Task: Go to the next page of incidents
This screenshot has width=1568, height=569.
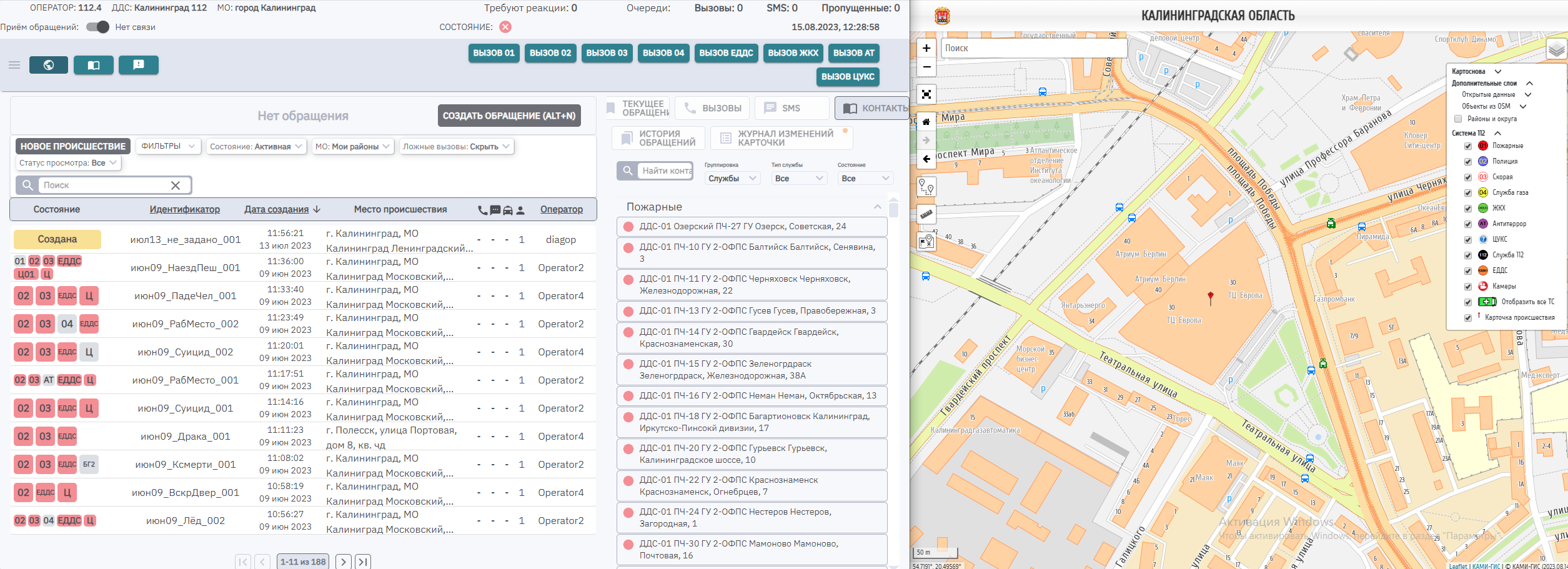Action: [343, 562]
